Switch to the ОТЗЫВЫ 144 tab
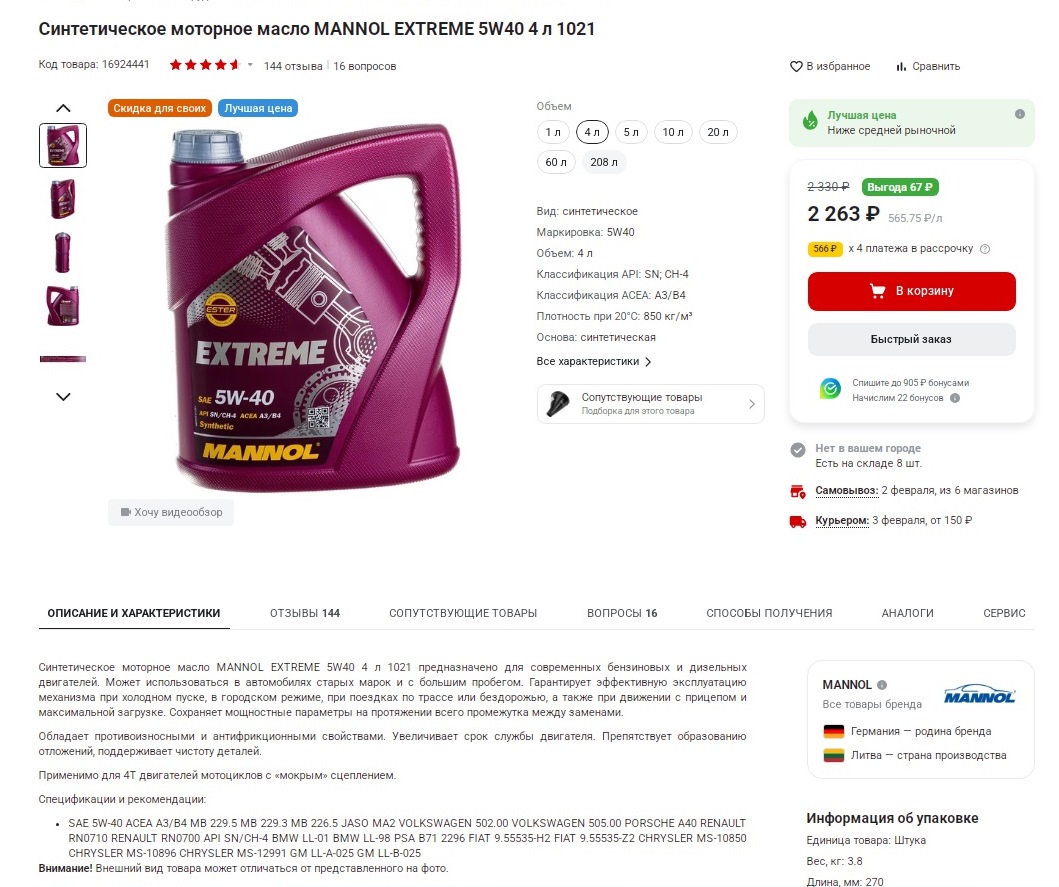 305,613
